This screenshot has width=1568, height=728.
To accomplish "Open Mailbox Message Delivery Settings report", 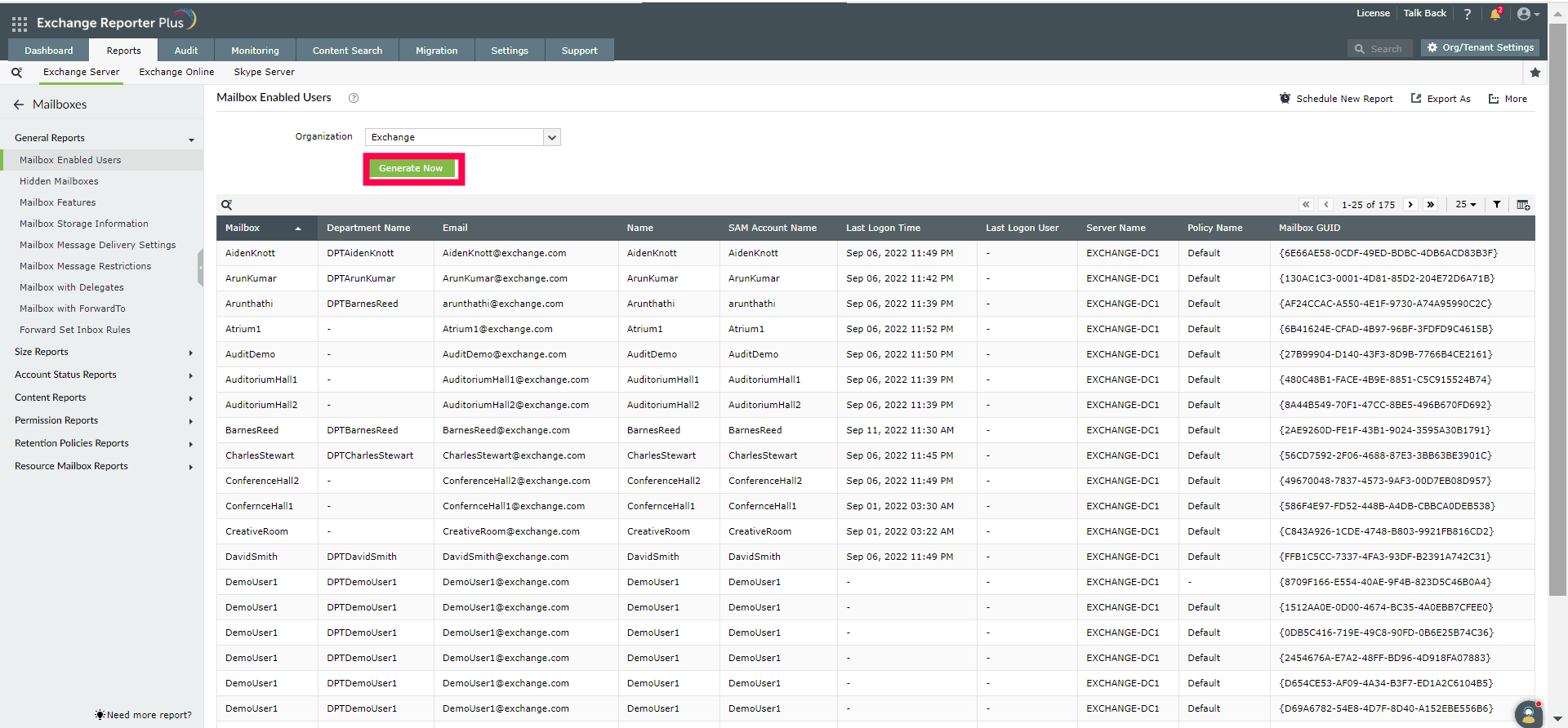I will click(x=98, y=246).
